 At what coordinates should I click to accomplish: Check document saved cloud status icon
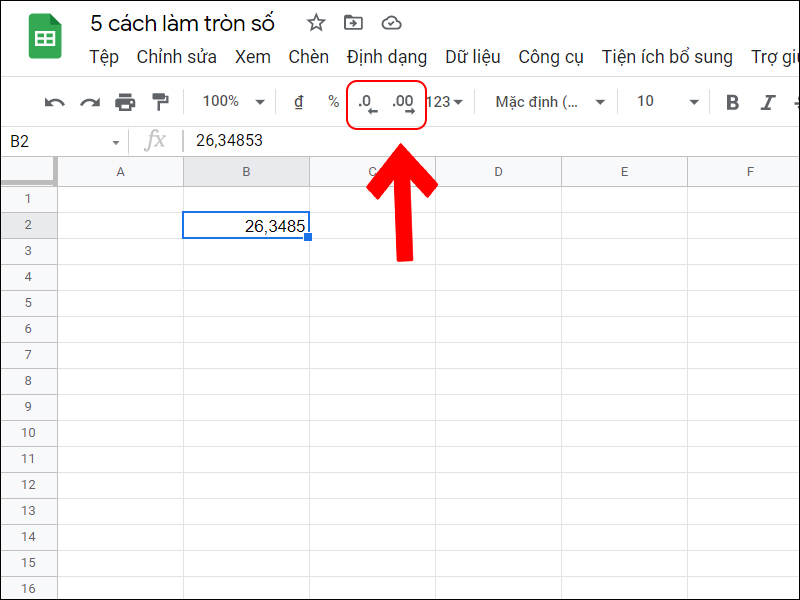tap(390, 22)
